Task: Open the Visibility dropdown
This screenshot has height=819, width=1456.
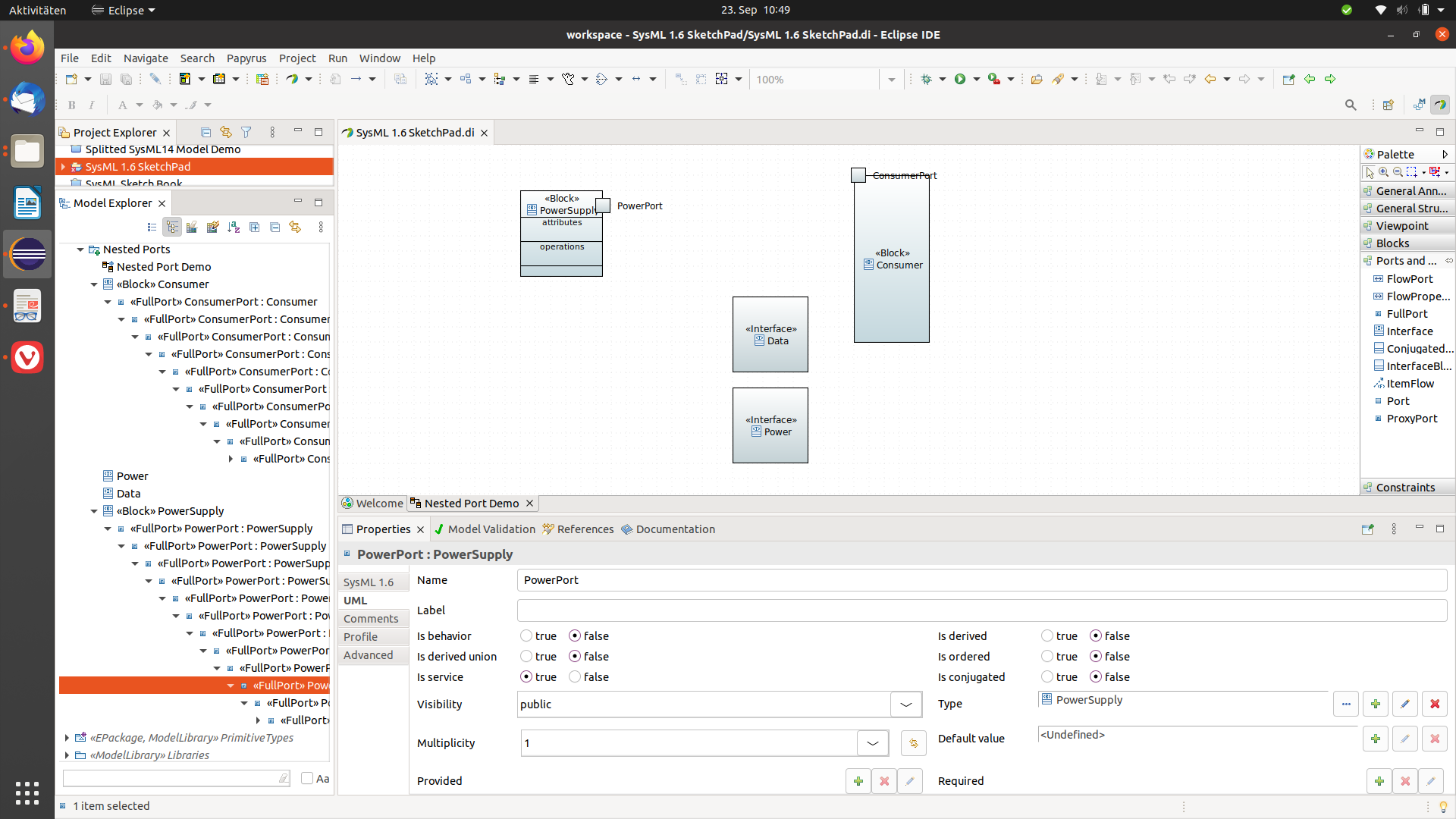Action: [905, 704]
